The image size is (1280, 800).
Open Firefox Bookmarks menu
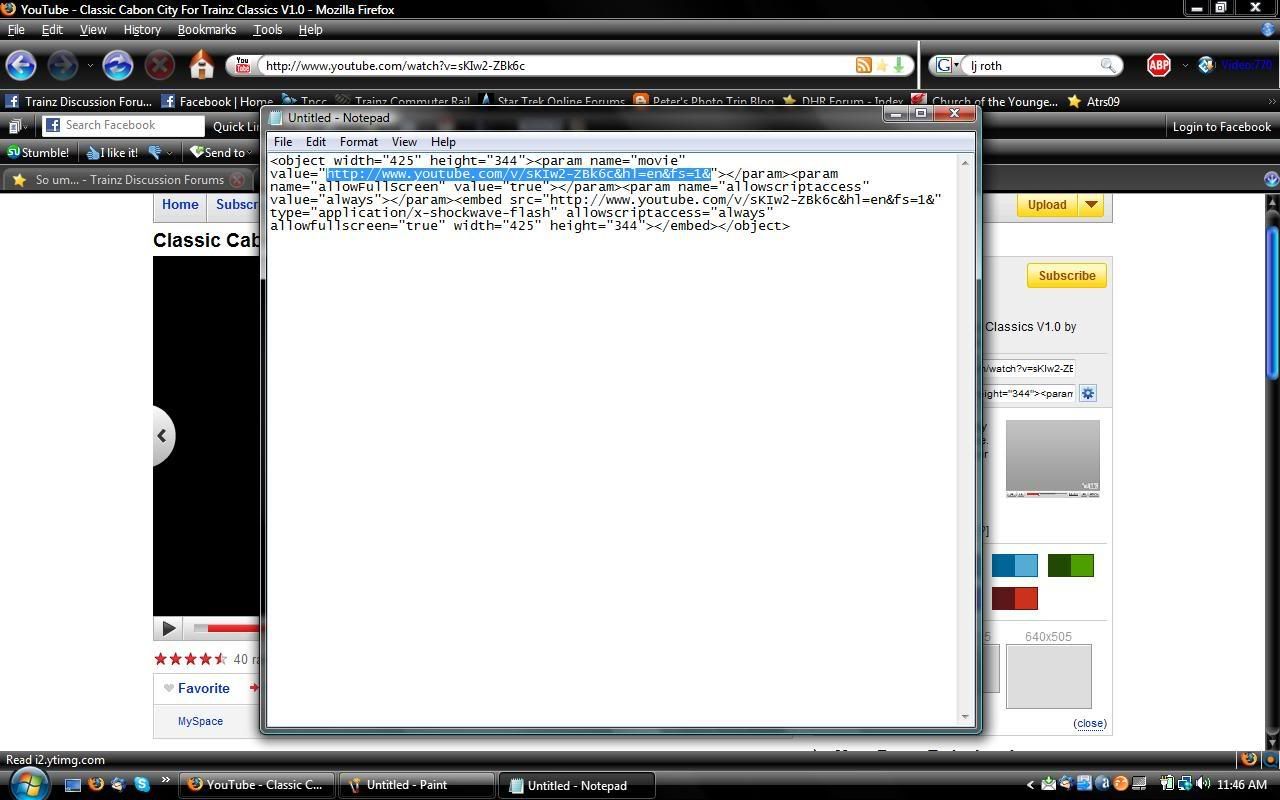point(206,30)
